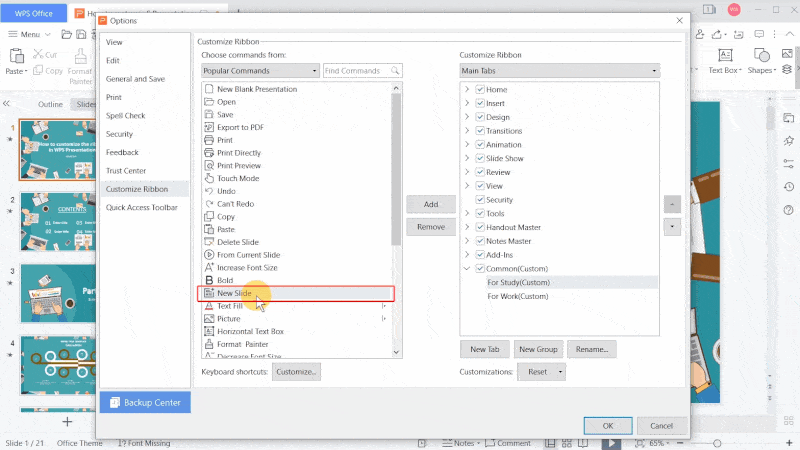
Task: Confirm with the OK button
Action: tap(608, 426)
